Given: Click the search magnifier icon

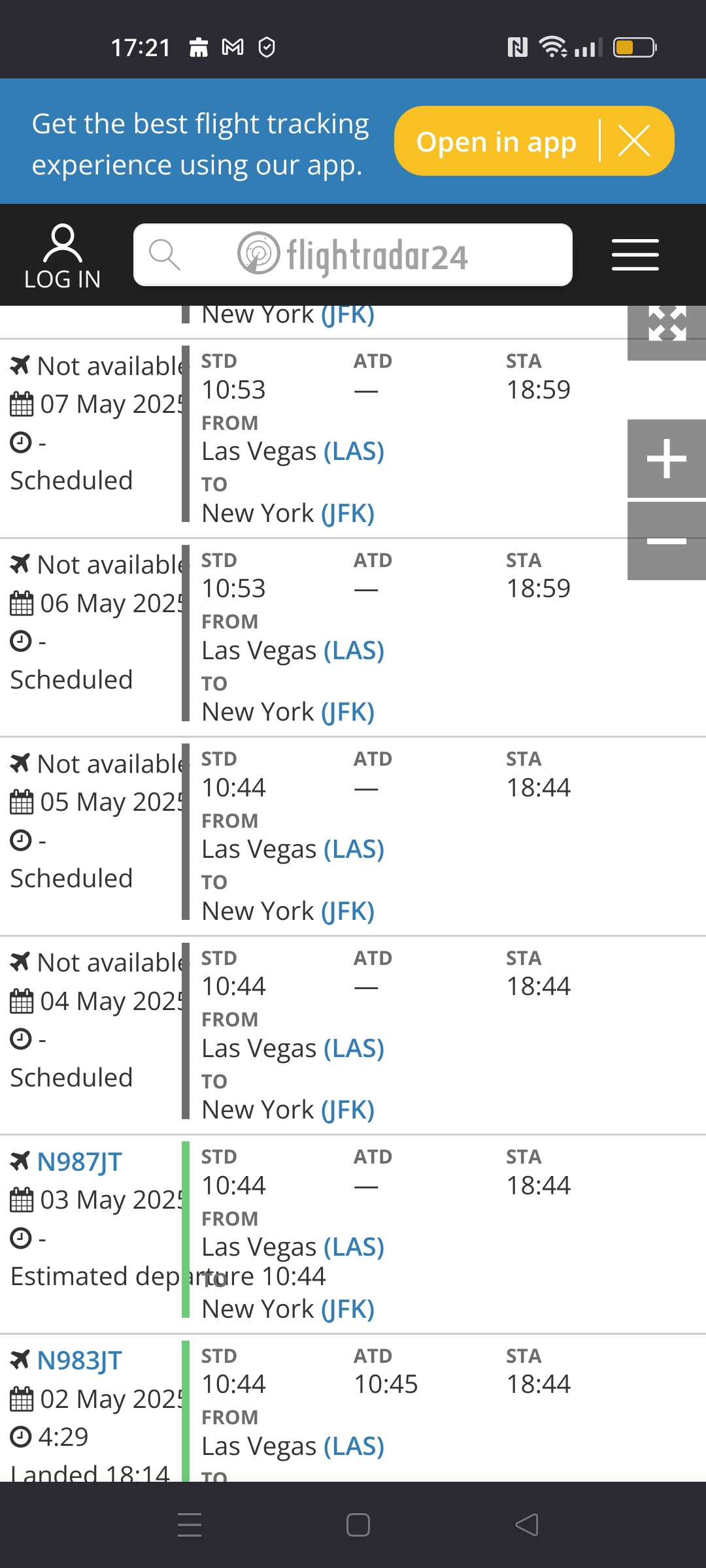Looking at the screenshot, I should click(x=164, y=255).
